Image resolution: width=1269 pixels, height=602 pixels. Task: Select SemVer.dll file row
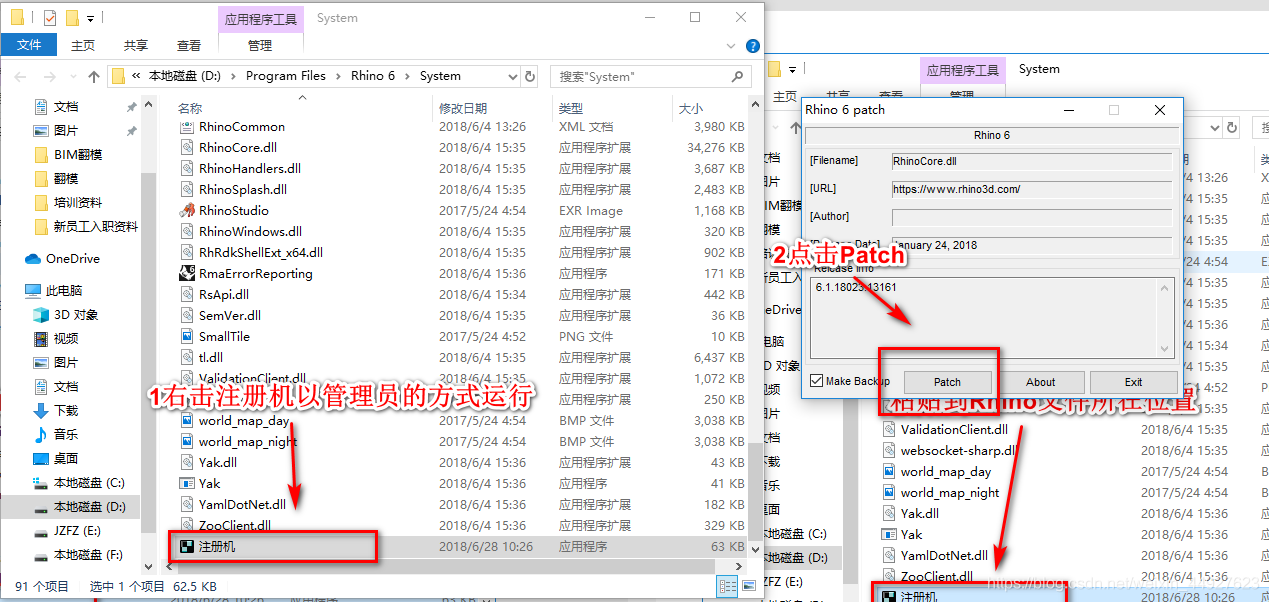click(x=462, y=316)
